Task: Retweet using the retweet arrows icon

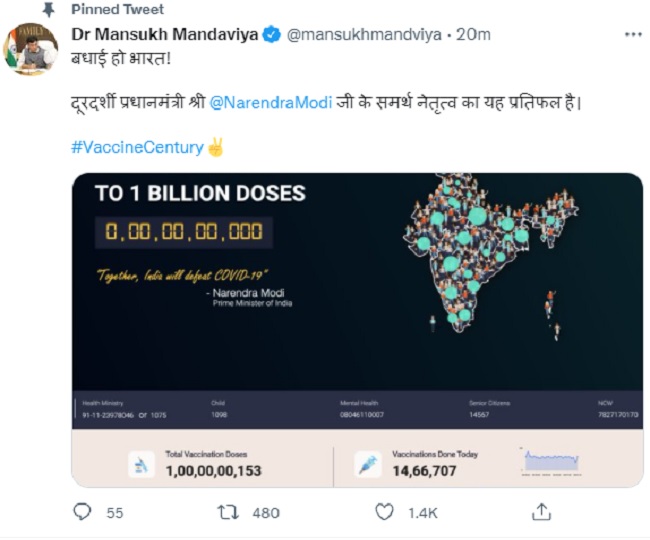Action: point(228,512)
